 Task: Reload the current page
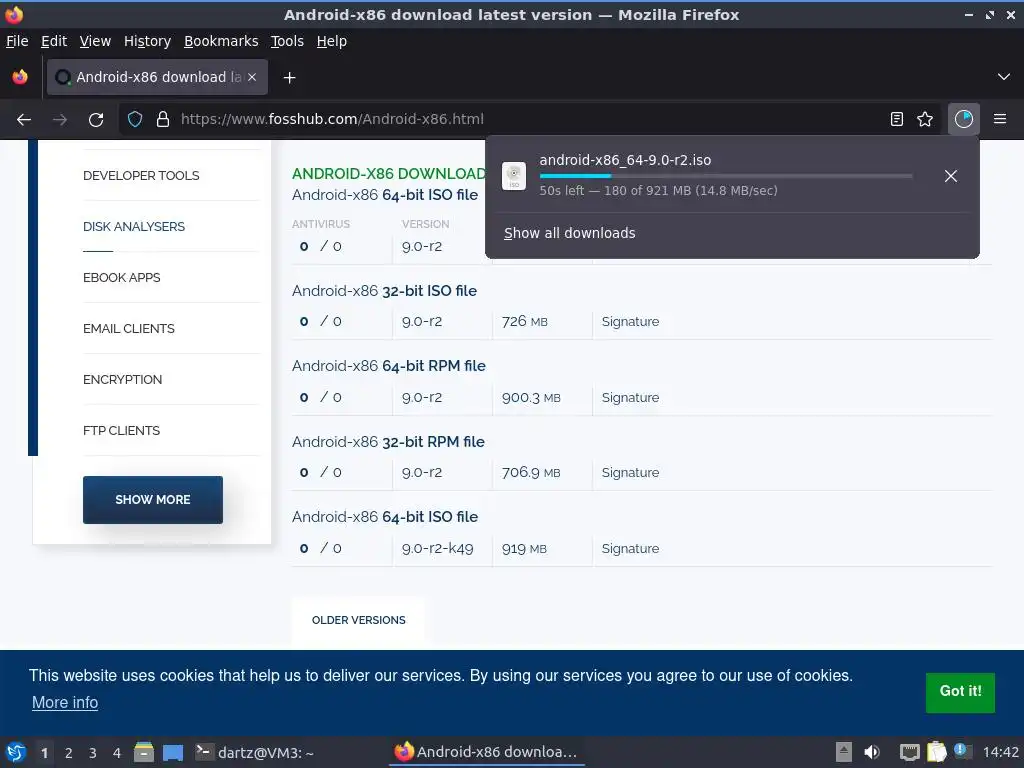pos(96,120)
